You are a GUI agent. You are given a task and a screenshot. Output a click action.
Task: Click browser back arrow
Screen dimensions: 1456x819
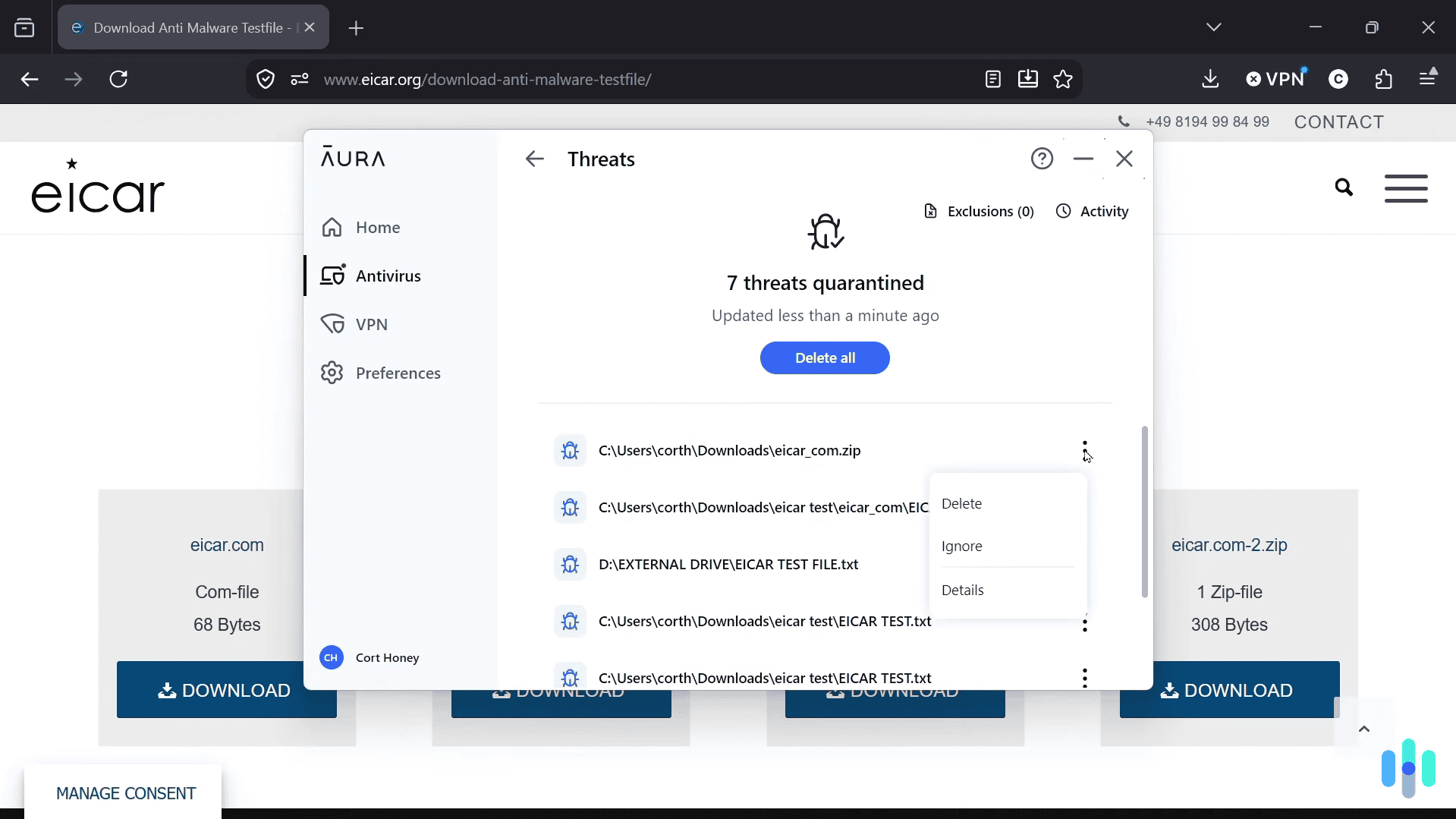[30, 79]
